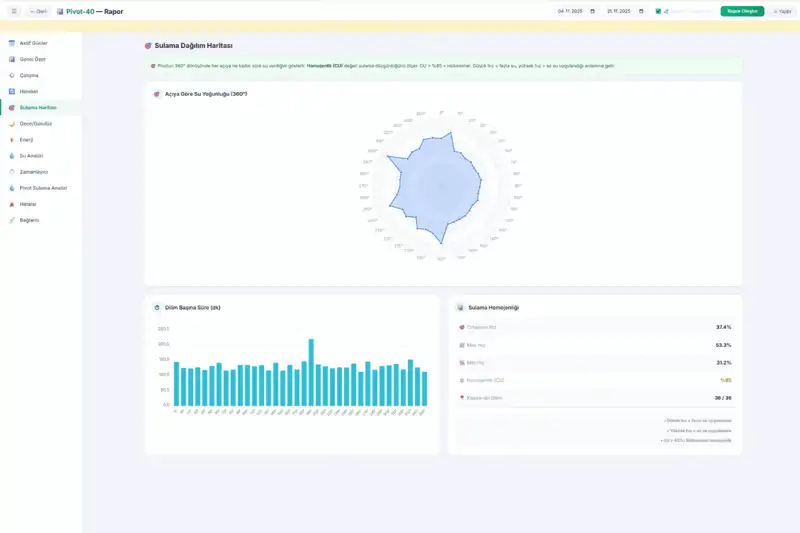
Task: Click the Homojenlik (CU) row in the stats panel
Action: (x=595, y=380)
